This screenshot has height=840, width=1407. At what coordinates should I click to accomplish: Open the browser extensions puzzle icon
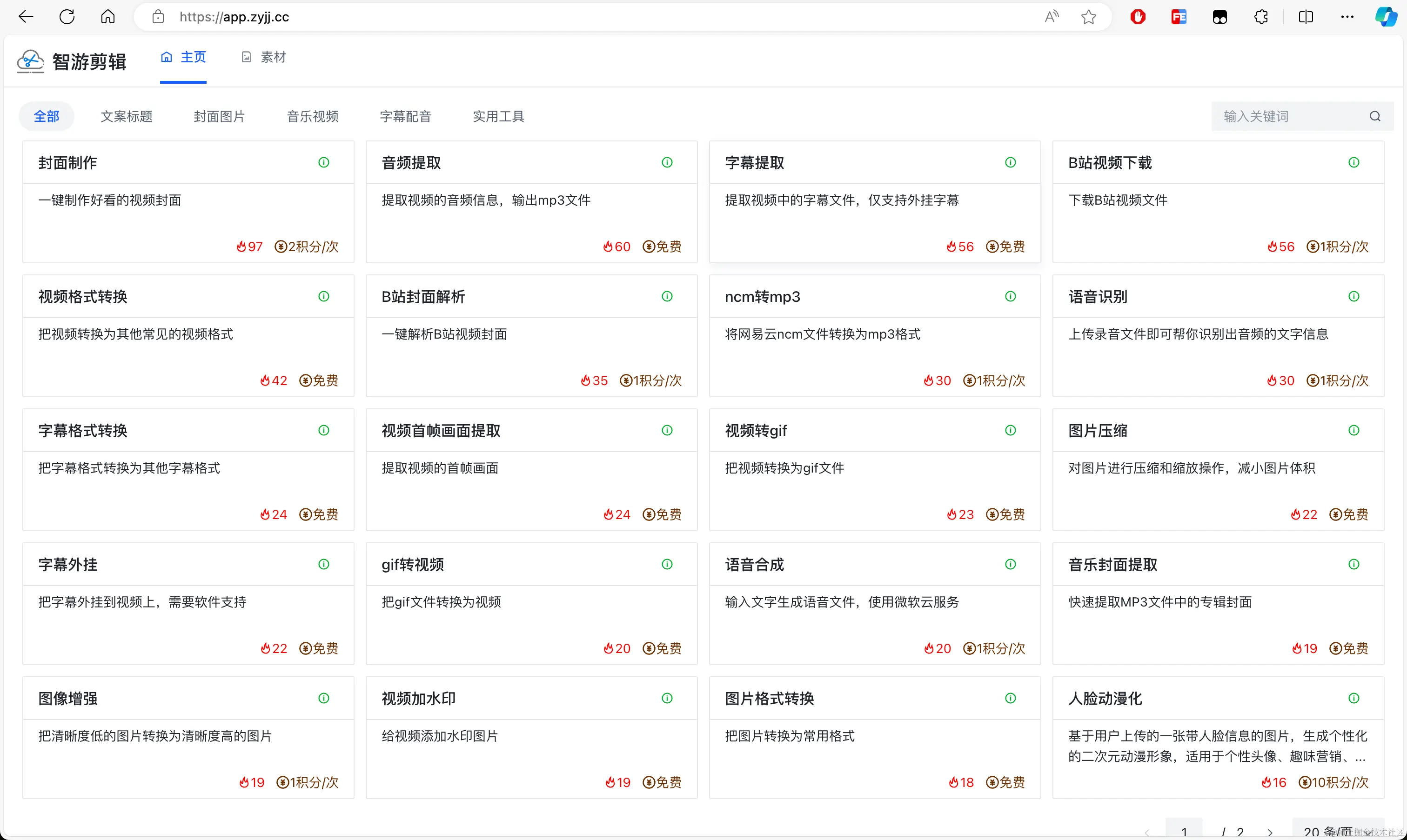tap(1261, 17)
